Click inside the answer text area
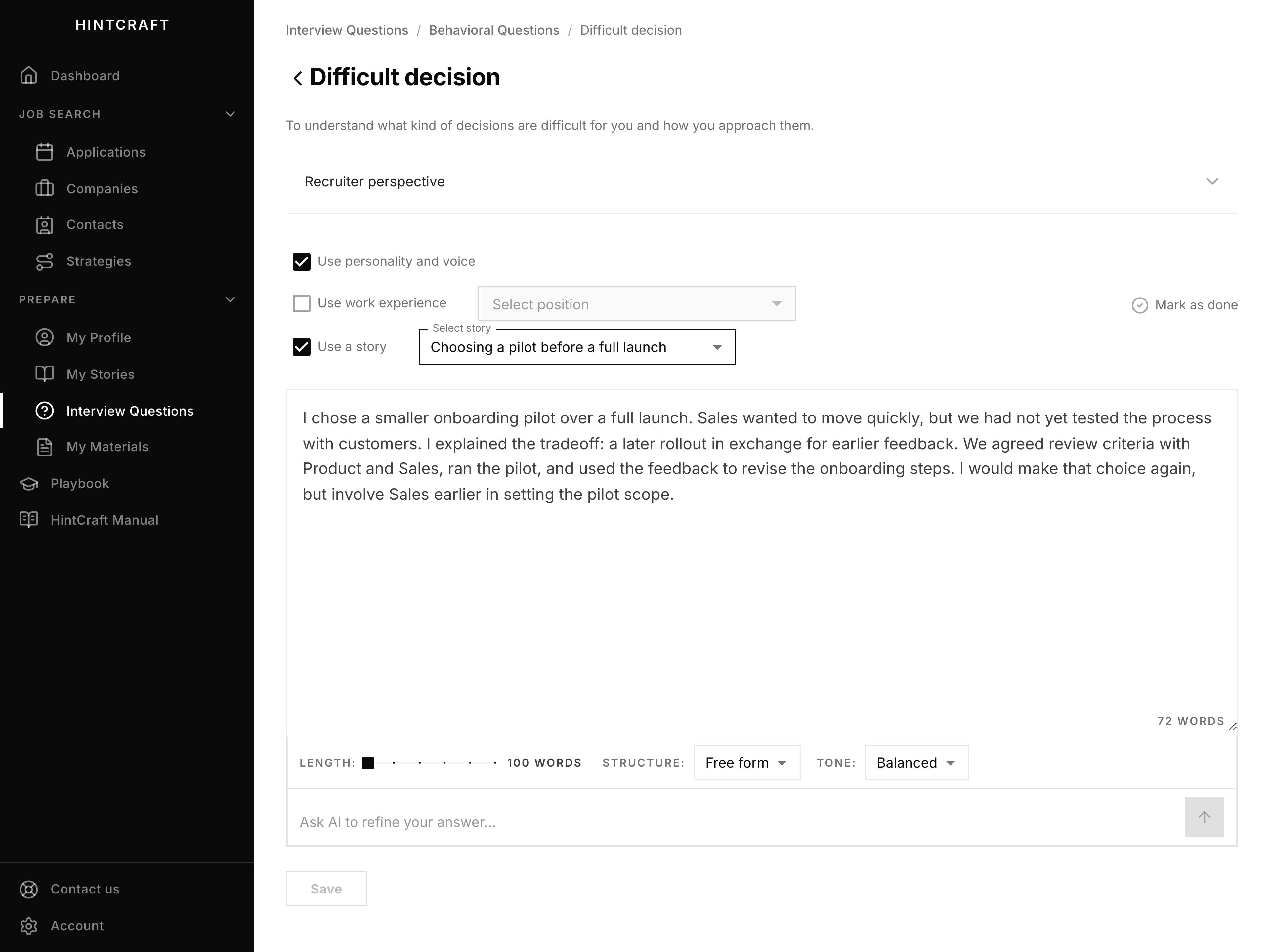Image resolution: width=1270 pixels, height=952 pixels. [762, 562]
